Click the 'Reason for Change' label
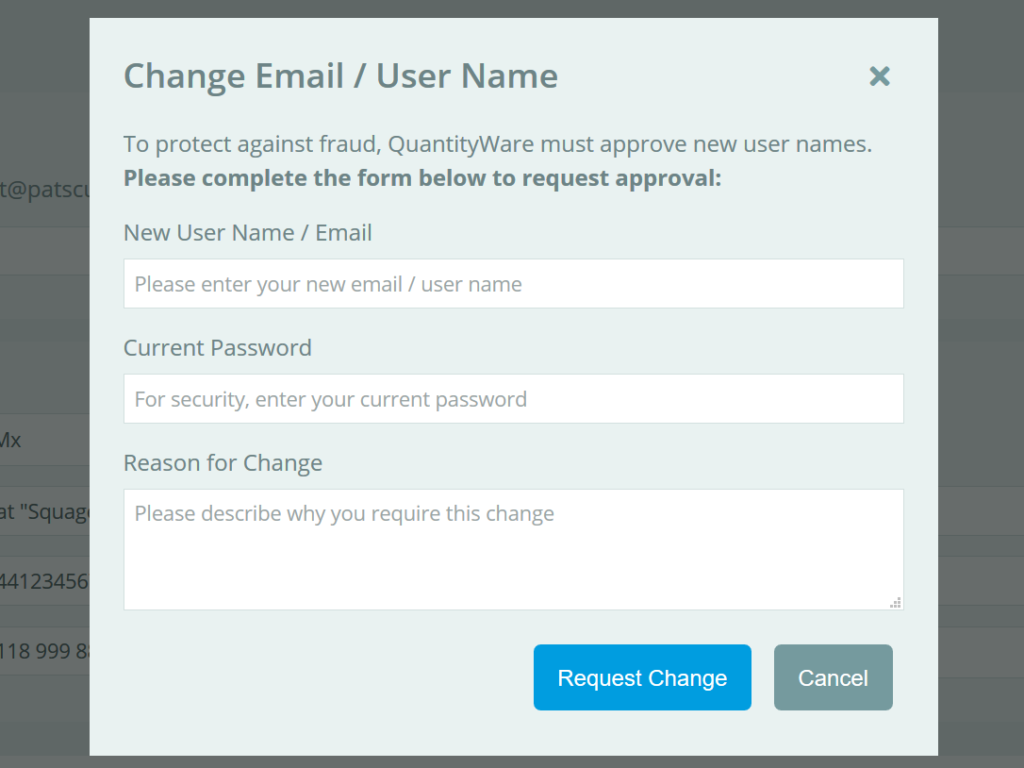This screenshot has height=768, width=1024. pyautogui.click(x=223, y=463)
